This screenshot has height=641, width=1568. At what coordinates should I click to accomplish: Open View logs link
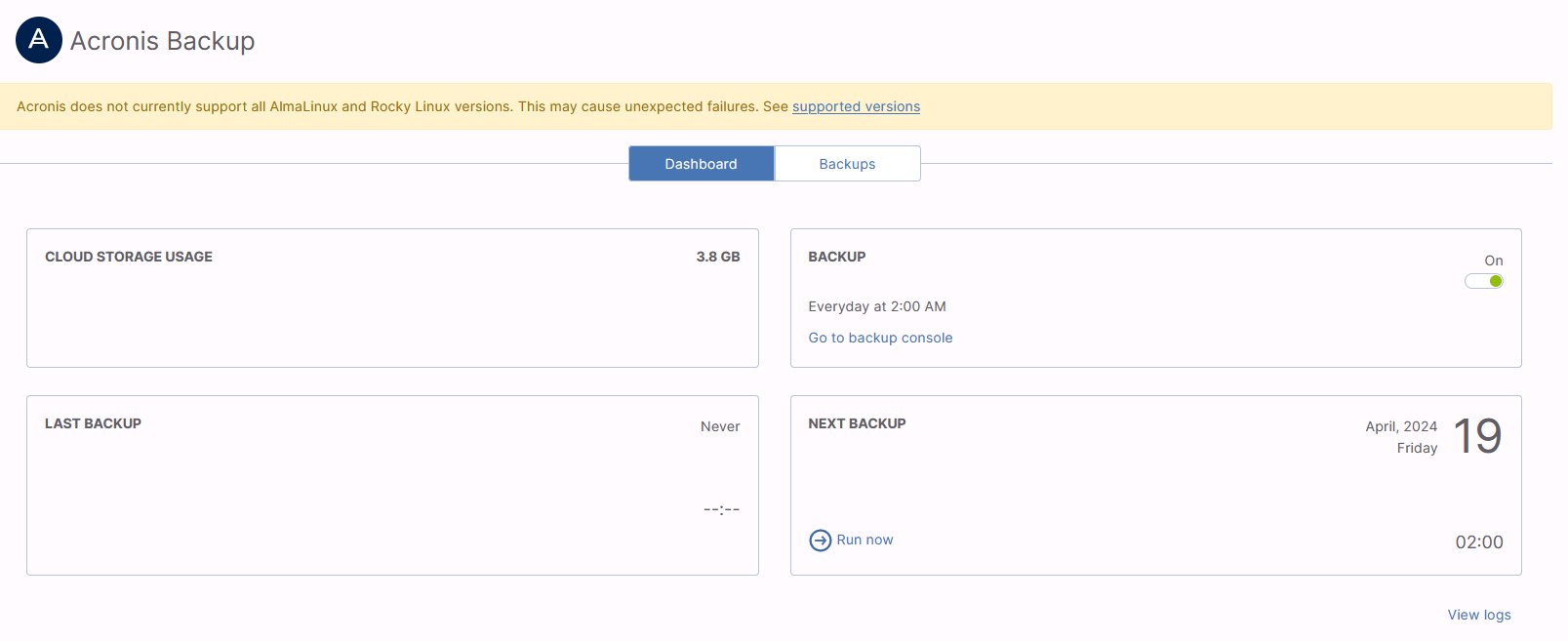(1479, 615)
